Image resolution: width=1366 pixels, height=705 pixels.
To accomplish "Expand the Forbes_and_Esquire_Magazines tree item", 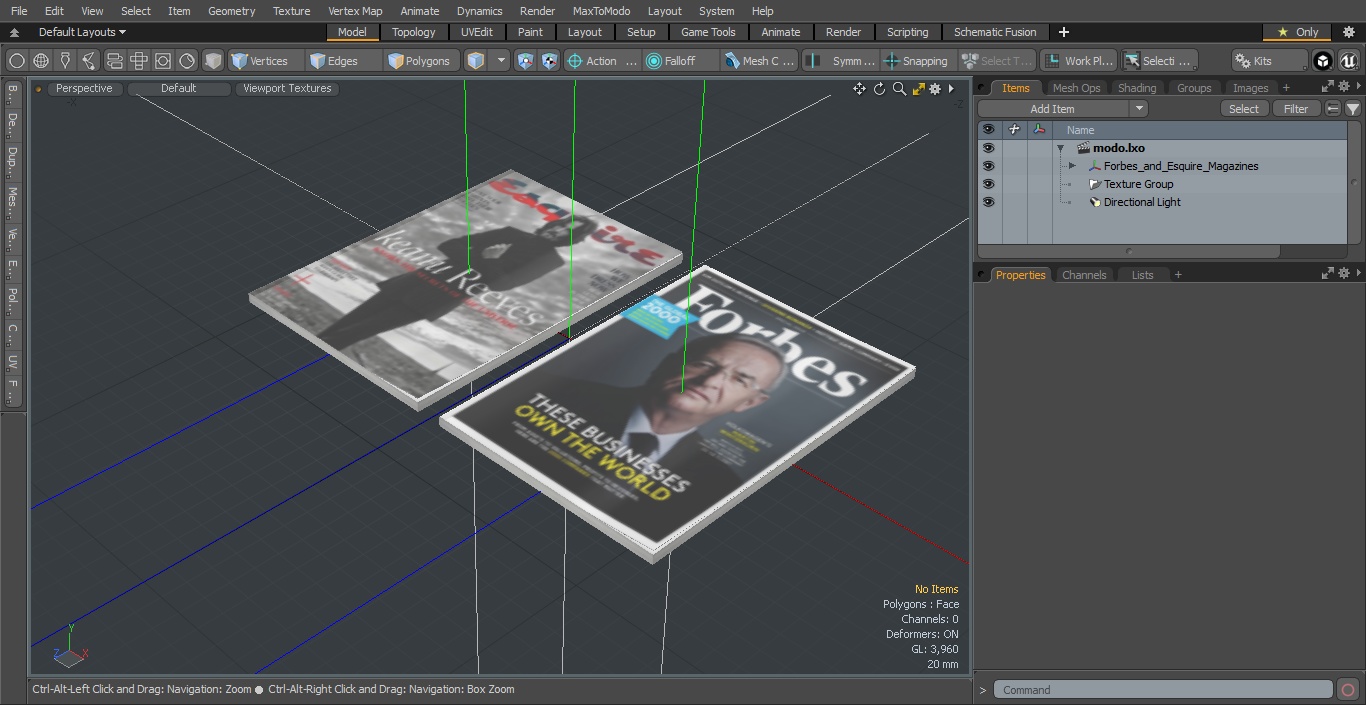I will tap(1072, 166).
